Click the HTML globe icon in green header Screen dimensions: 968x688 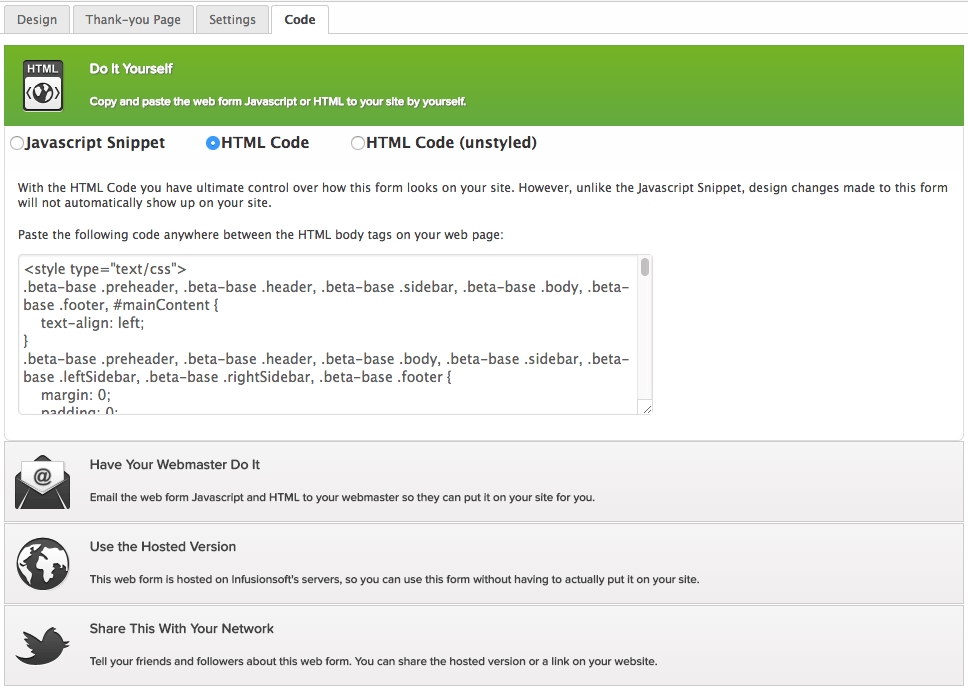pyautogui.click(x=43, y=86)
